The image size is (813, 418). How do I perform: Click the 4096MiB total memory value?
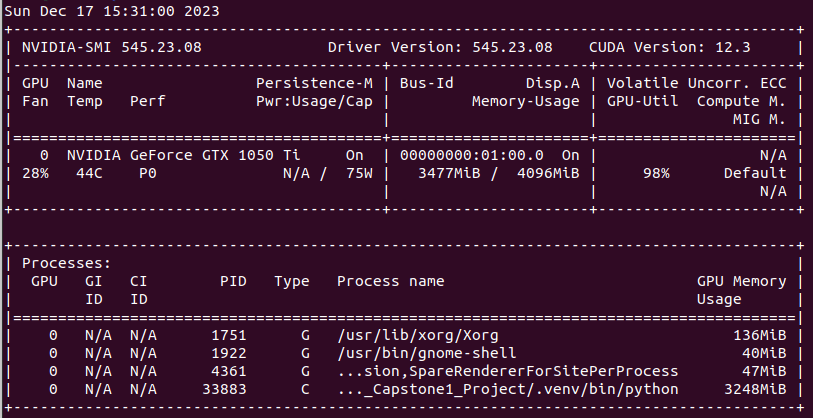click(548, 173)
